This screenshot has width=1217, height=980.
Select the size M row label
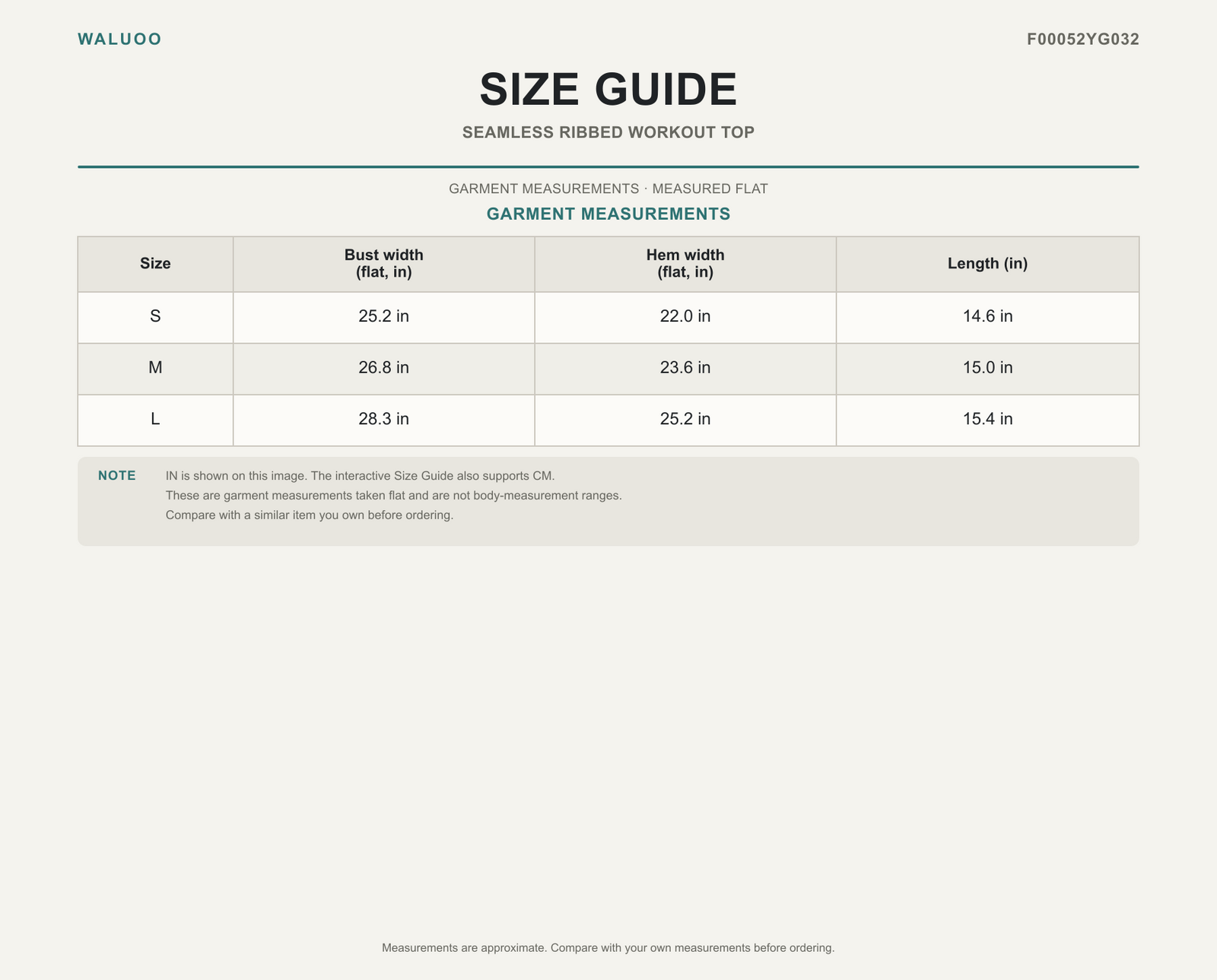pos(155,368)
